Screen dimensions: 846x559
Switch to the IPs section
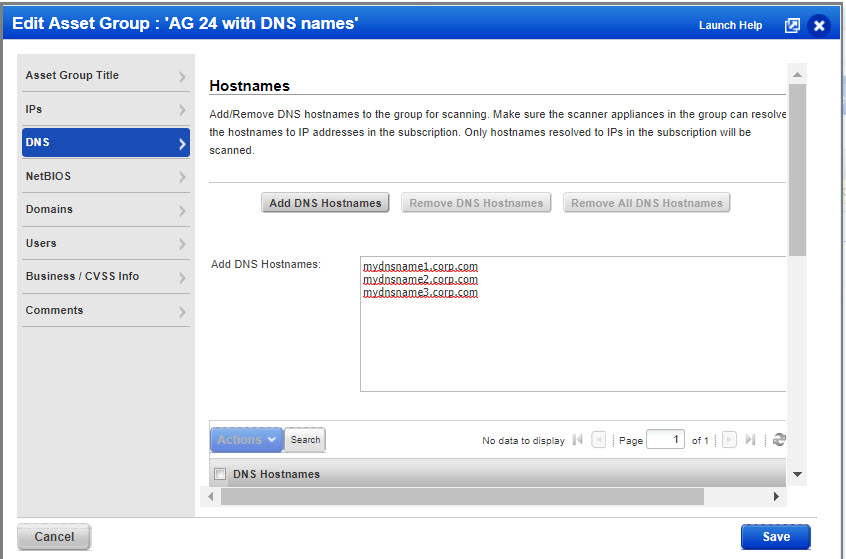click(106, 109)
